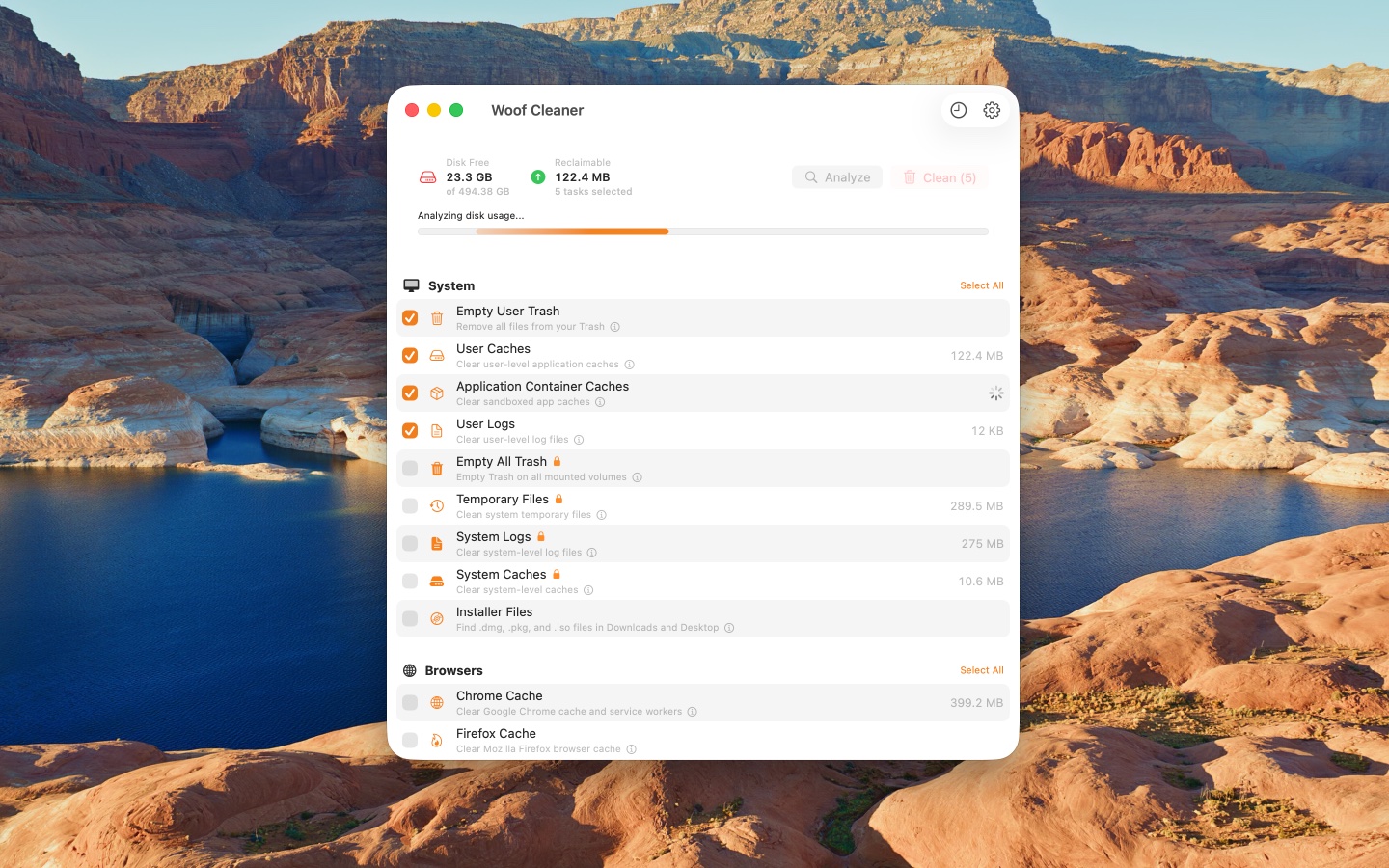Image resolution: width=1389 pixels, height=868 pixels.
Task: Click the green arrow Reclaimable icon
Action: pyautogui.click(x=538, y=176)
